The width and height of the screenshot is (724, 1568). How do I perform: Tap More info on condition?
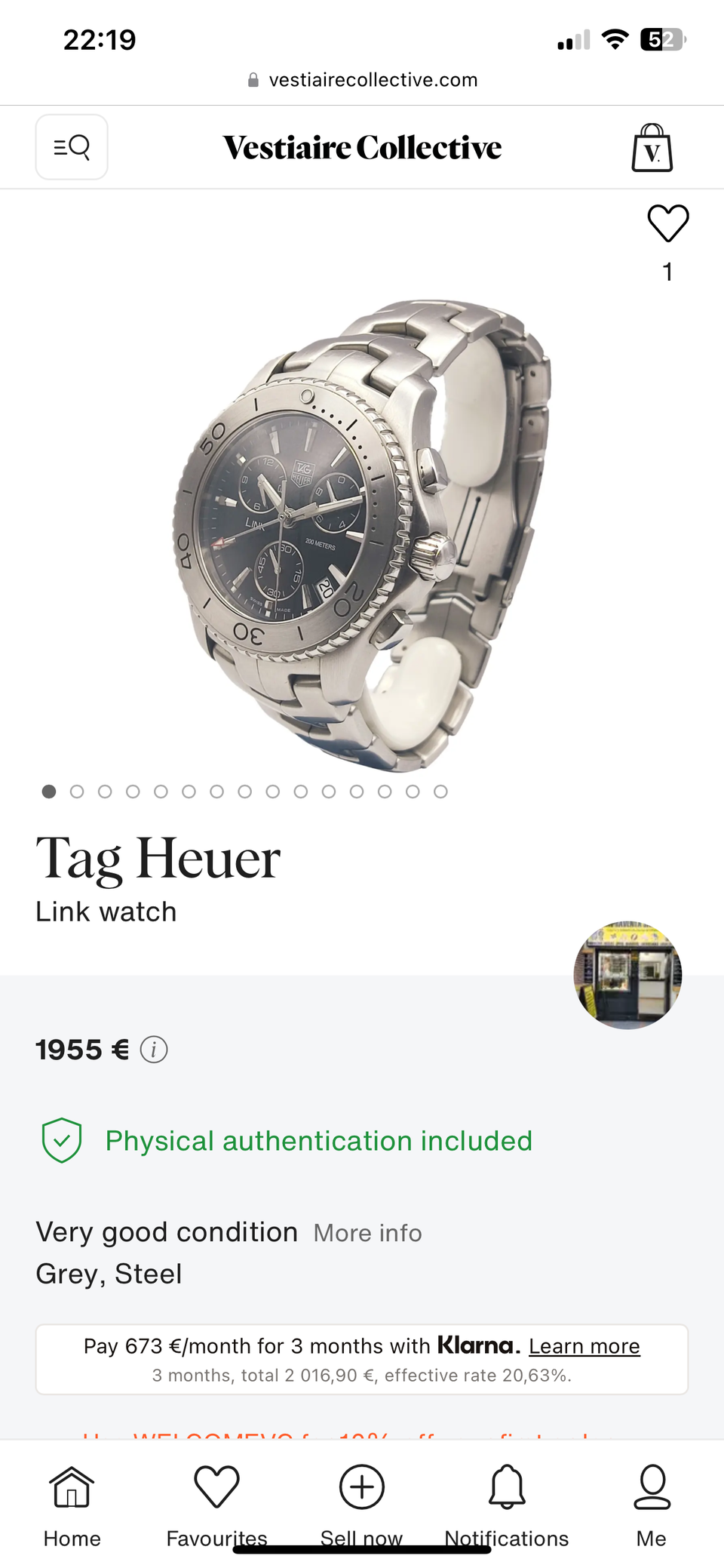[x=368, y=1233]
